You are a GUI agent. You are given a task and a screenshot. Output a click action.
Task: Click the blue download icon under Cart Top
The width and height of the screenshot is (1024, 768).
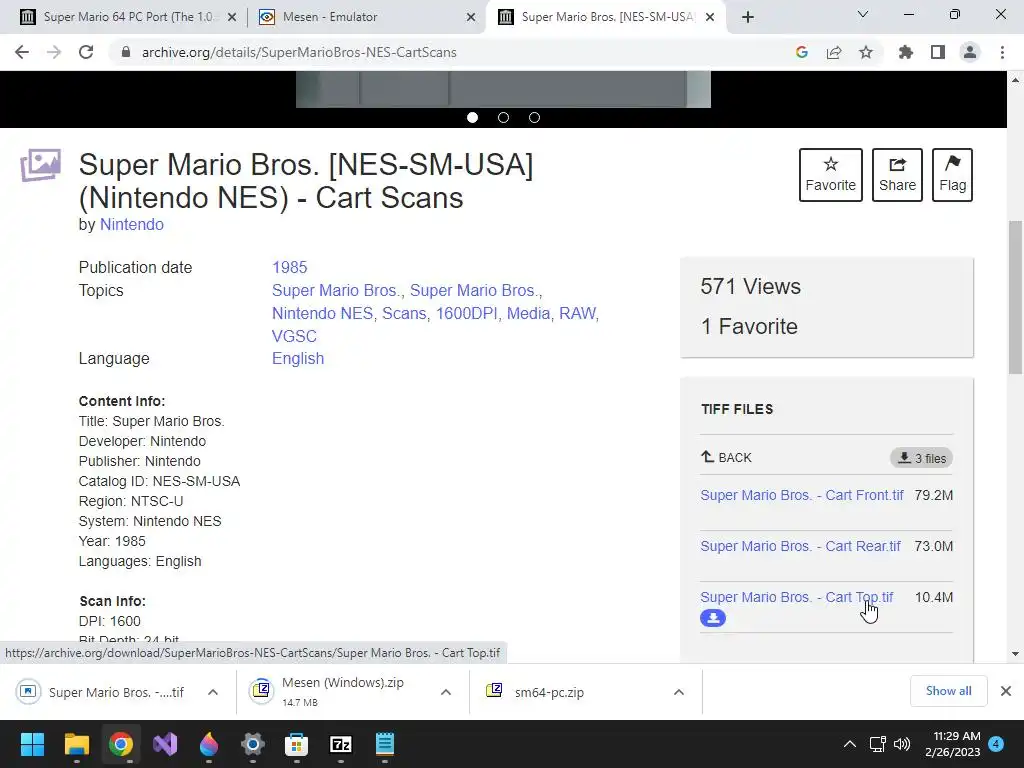(x=713, y=618)
